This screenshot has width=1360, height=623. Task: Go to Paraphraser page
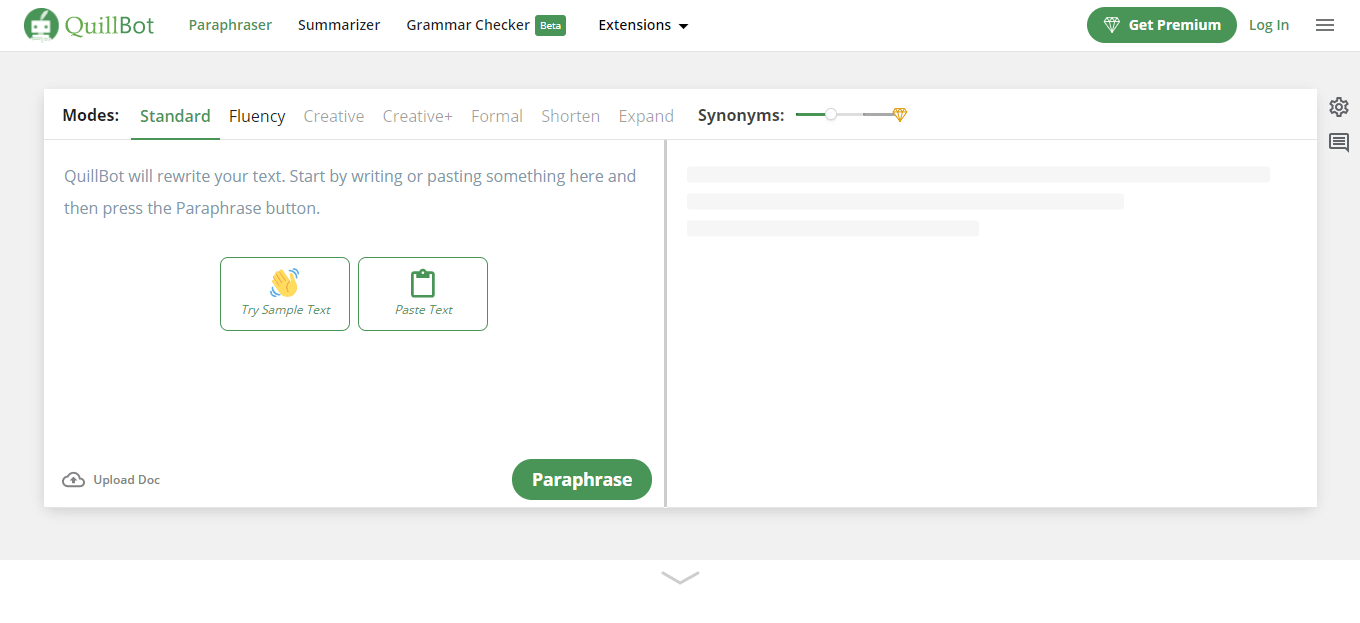click(230, 25)
